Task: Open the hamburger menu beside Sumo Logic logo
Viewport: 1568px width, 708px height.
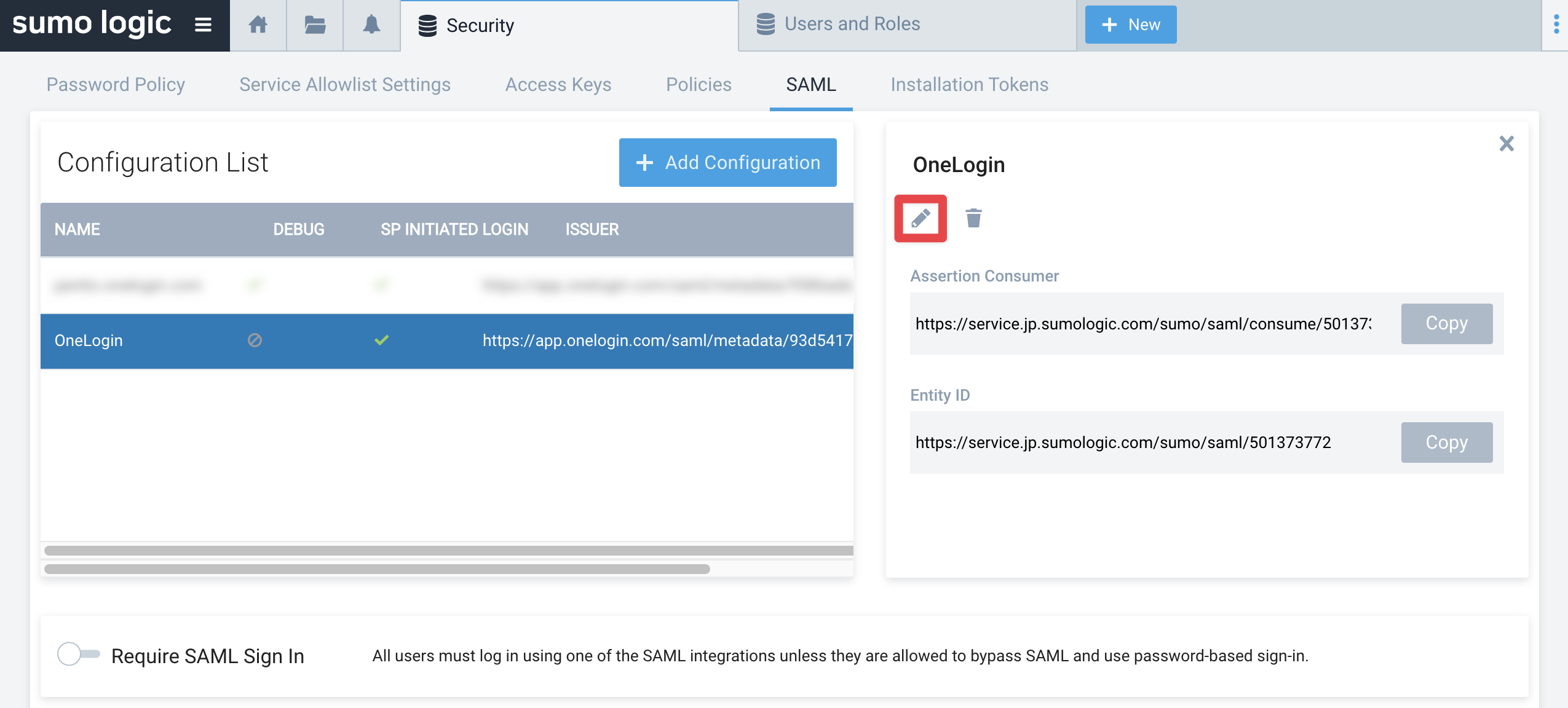Action: coord(204,25)
